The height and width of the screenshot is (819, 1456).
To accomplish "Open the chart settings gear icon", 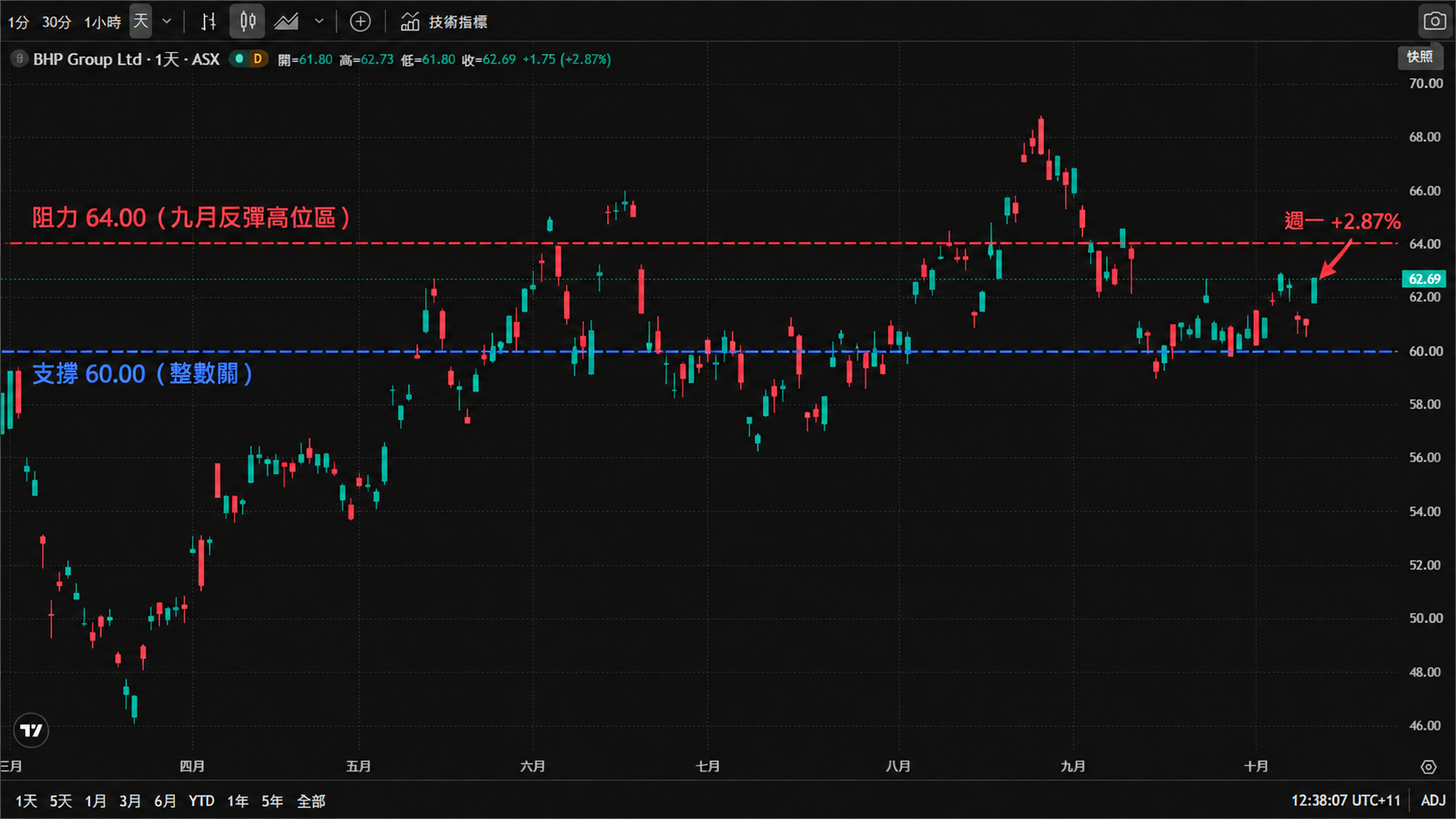I will click(1428, 767).
